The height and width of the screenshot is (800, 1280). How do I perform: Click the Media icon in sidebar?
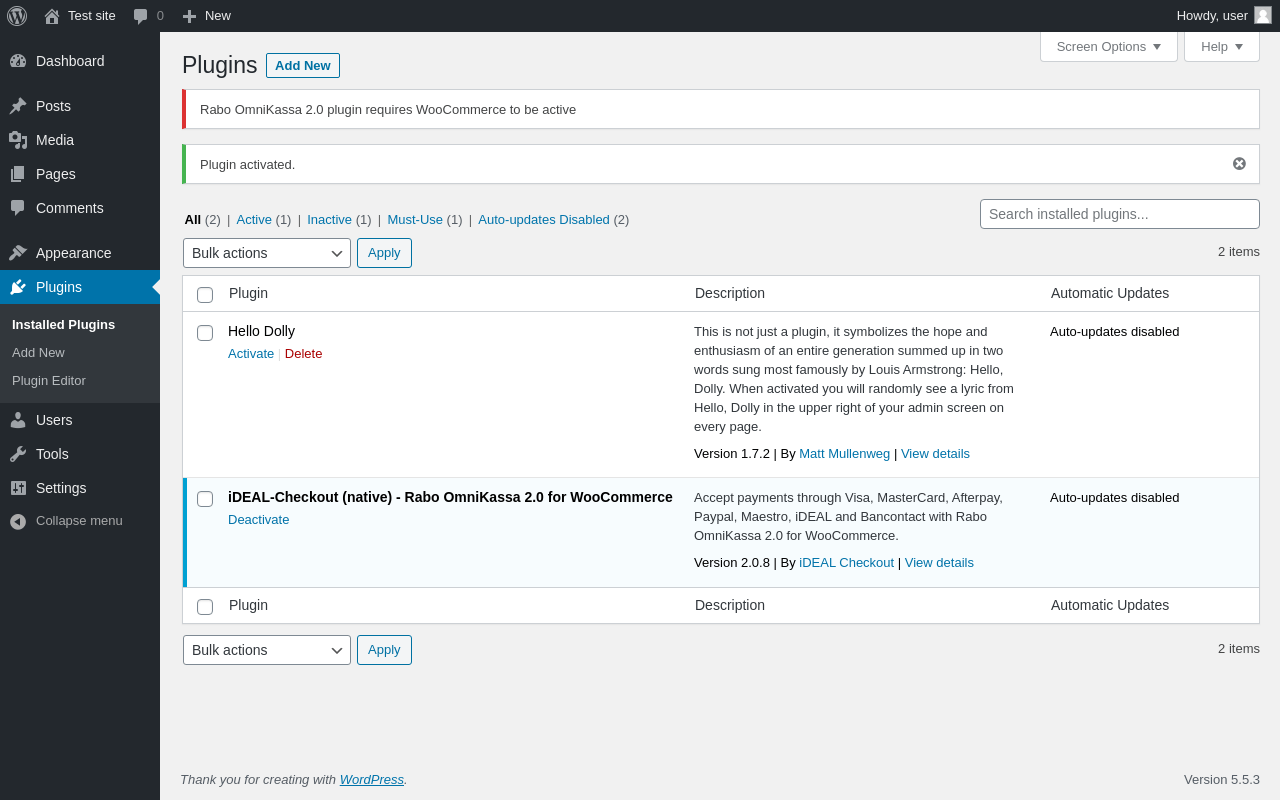click(x=18, y=140)
